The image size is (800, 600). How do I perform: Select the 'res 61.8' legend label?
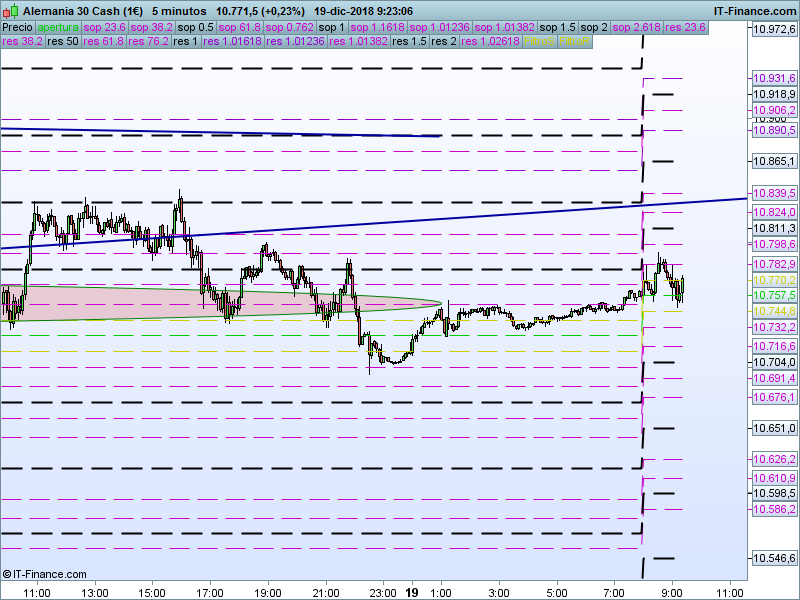click(x=104, y=41)
